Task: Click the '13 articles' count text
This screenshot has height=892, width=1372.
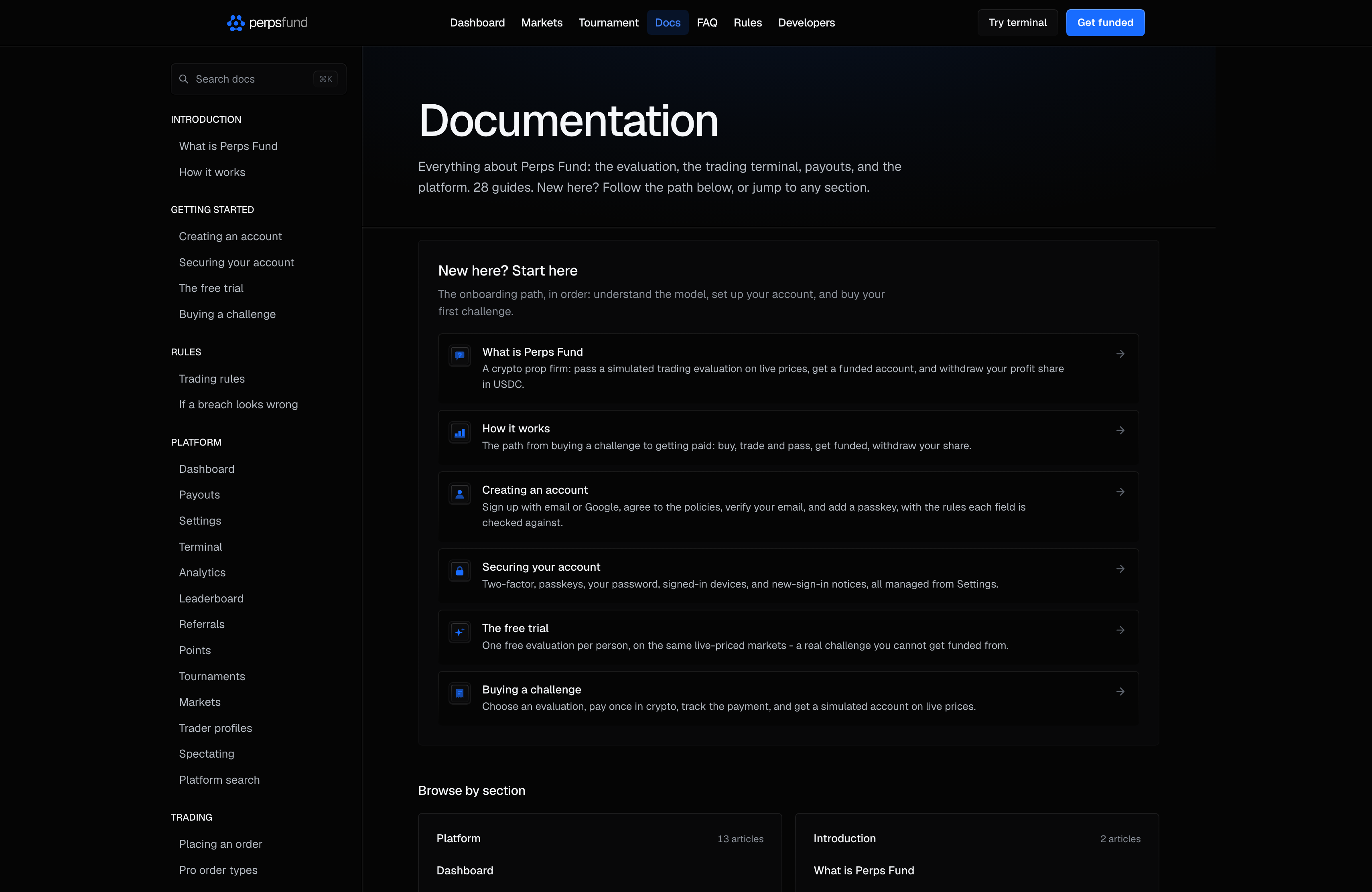Action: click(x=740, y=839)
